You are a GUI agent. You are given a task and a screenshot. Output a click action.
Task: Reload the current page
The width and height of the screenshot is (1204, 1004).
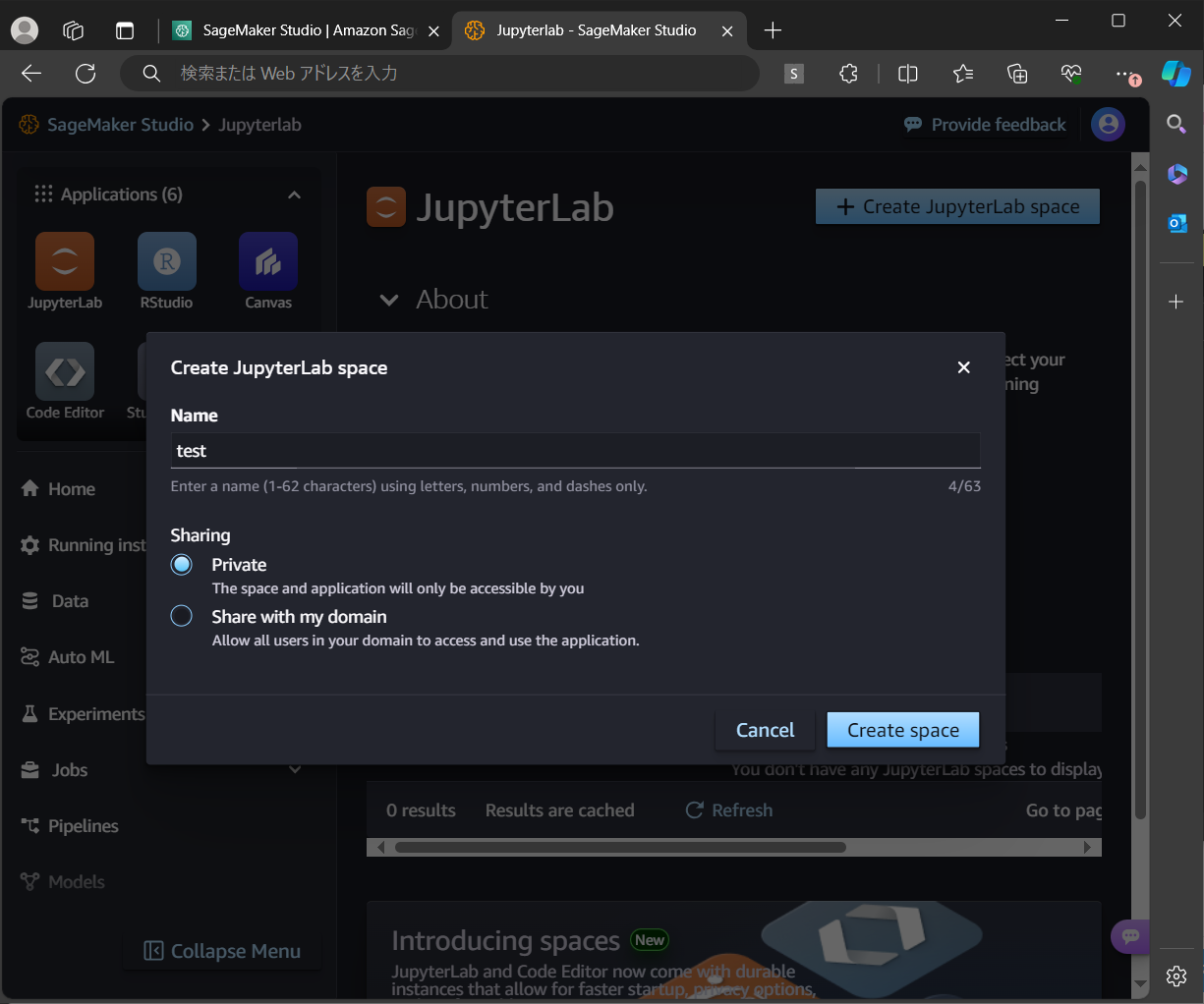86,74
